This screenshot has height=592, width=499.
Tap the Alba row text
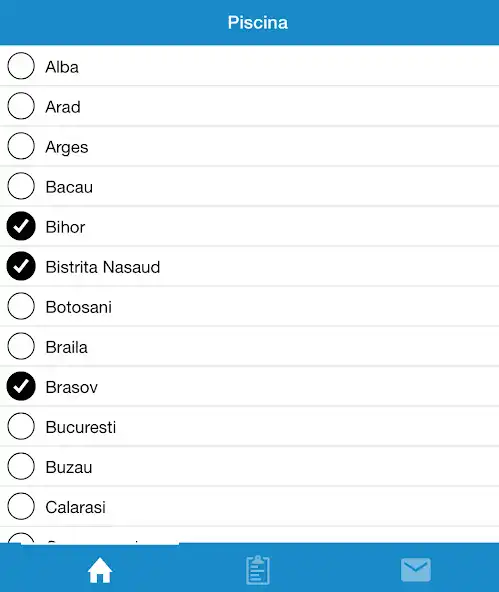point(62,67)
